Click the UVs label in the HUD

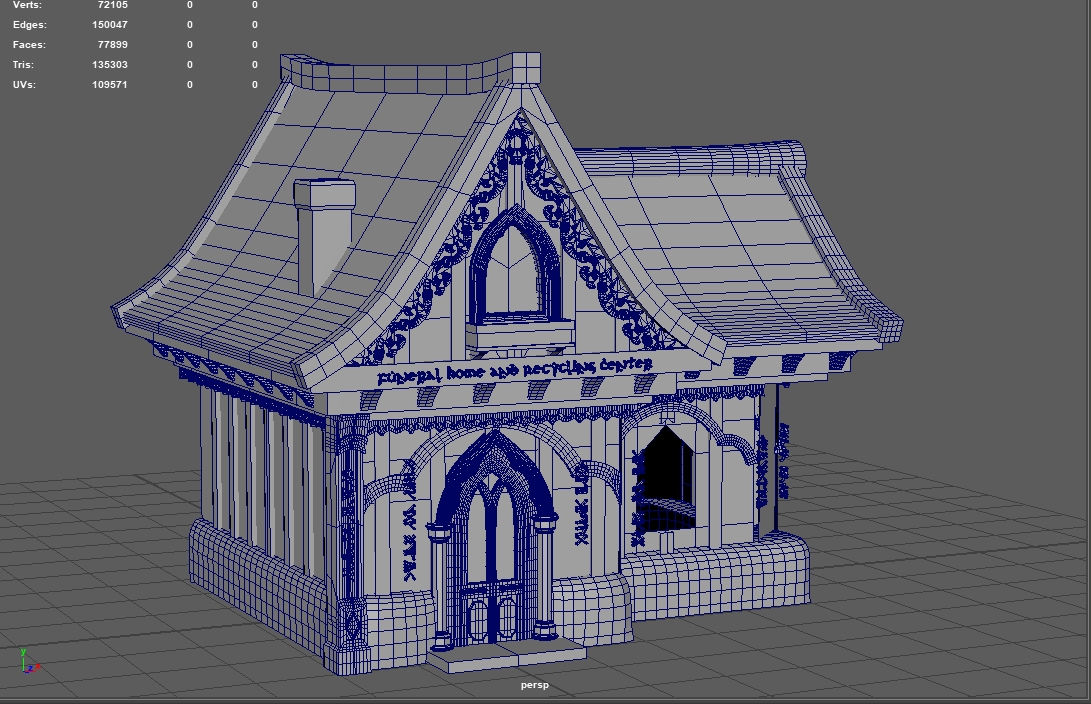(24, 84)
